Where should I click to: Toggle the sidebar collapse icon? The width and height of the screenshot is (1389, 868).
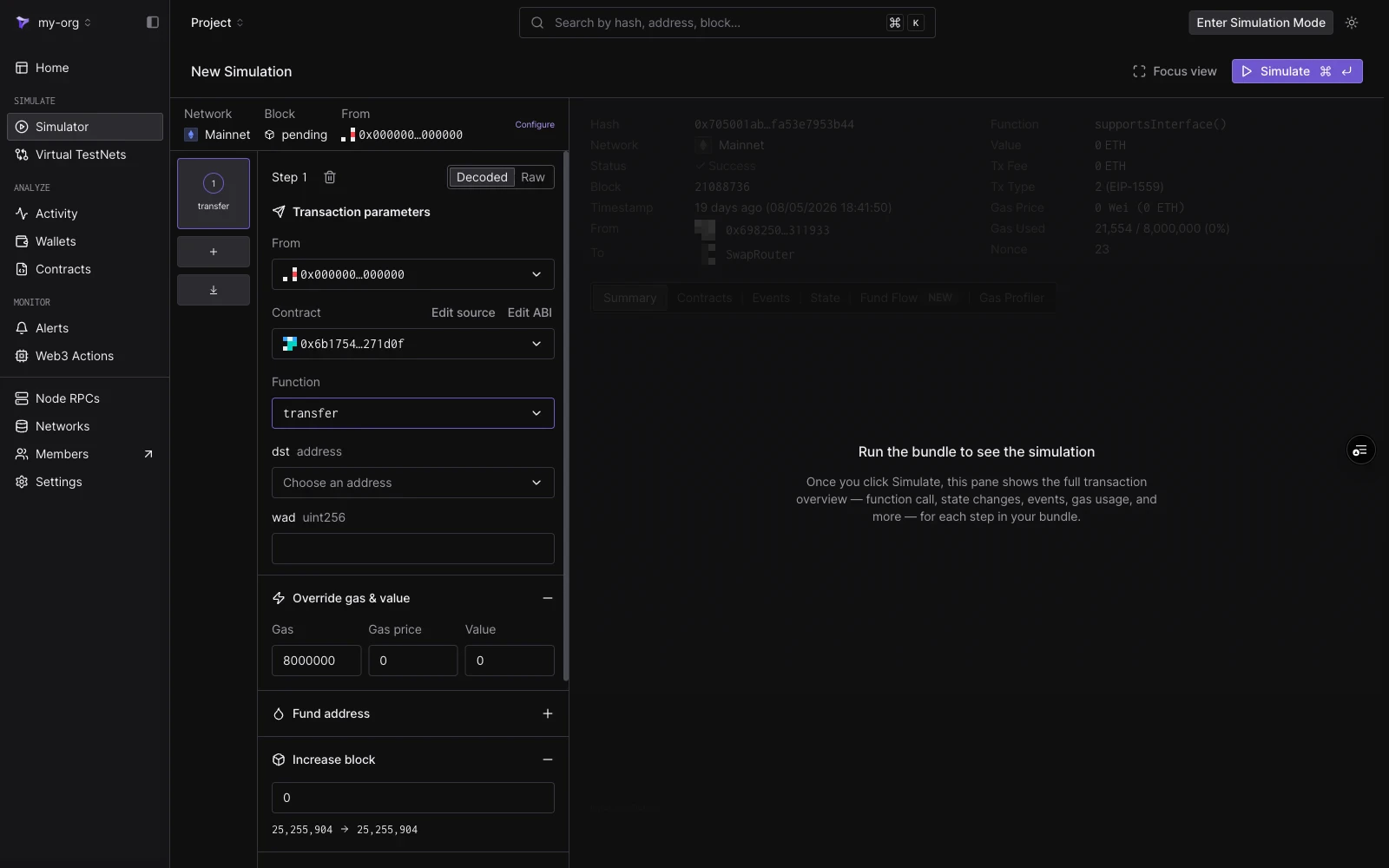pos(153,23)
